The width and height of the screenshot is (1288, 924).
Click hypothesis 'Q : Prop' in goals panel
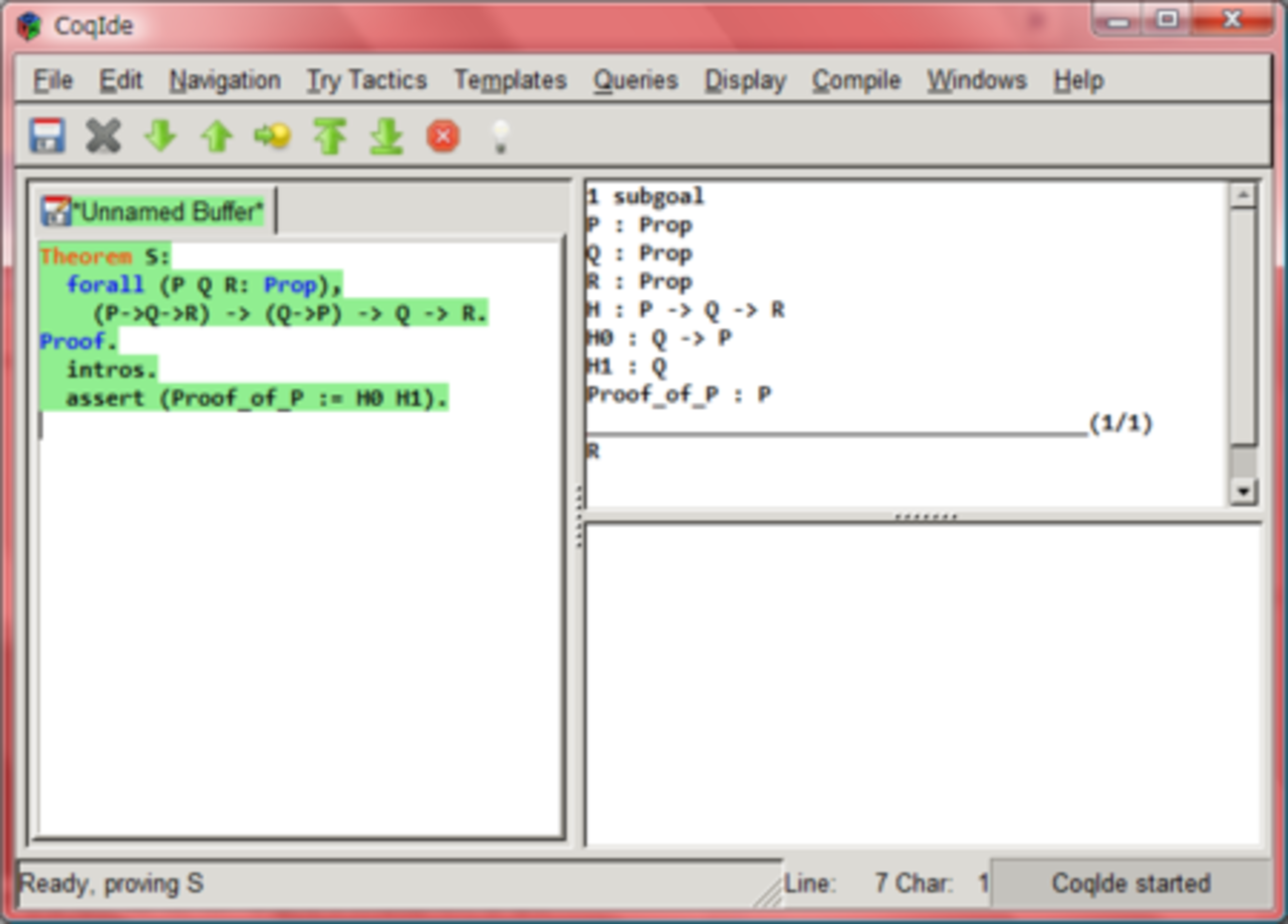(x=639, y=254)
